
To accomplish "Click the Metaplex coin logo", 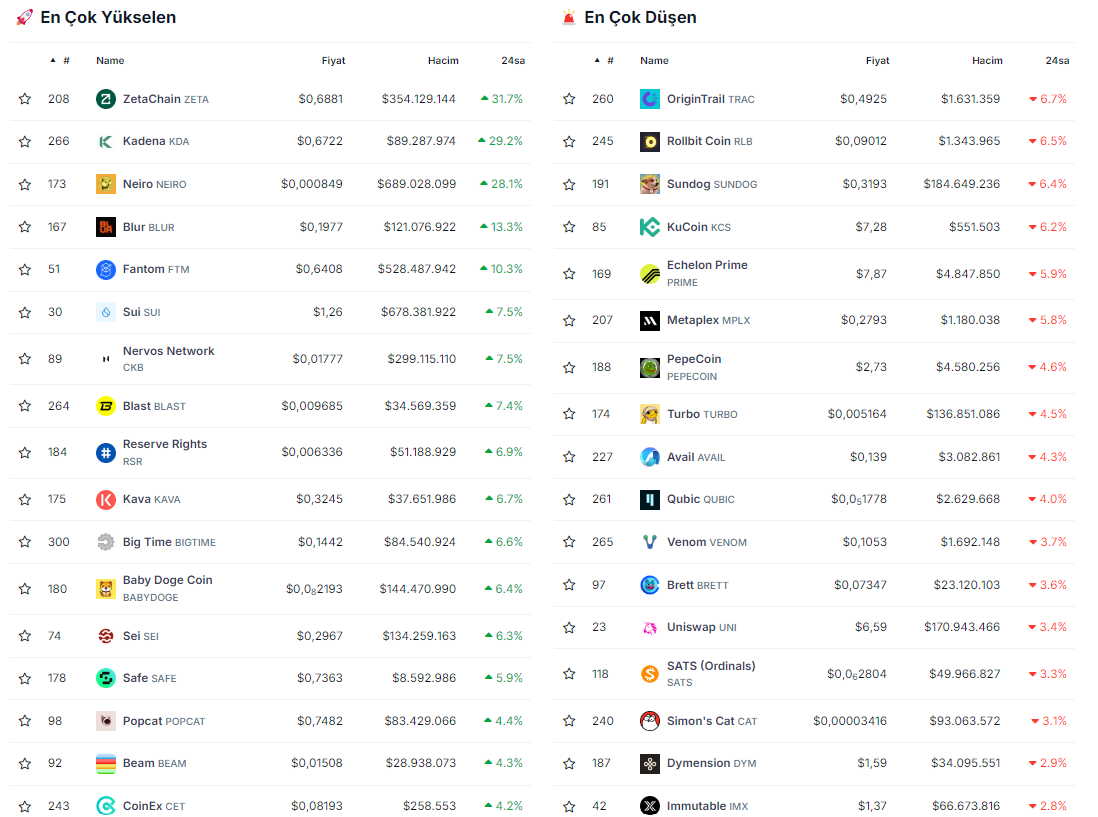I will click(x=649, y=321).
